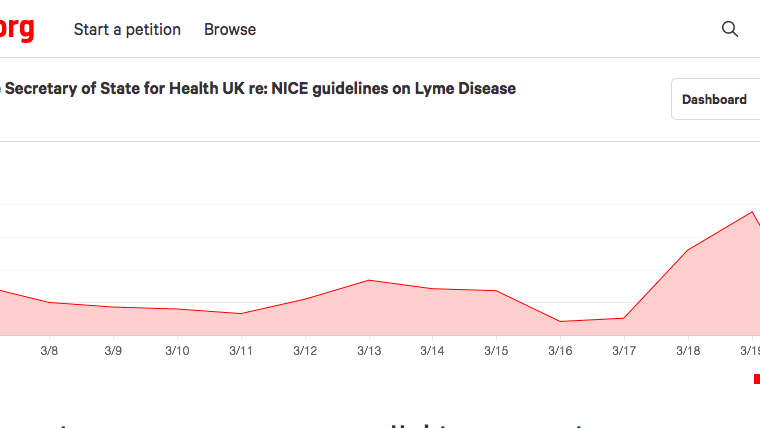Click the NICE guidelines Lyme Disease petition title
Image resolution: width=760 pixels, height=428 pixels.
pyautogui.click(x=258, y=88)
